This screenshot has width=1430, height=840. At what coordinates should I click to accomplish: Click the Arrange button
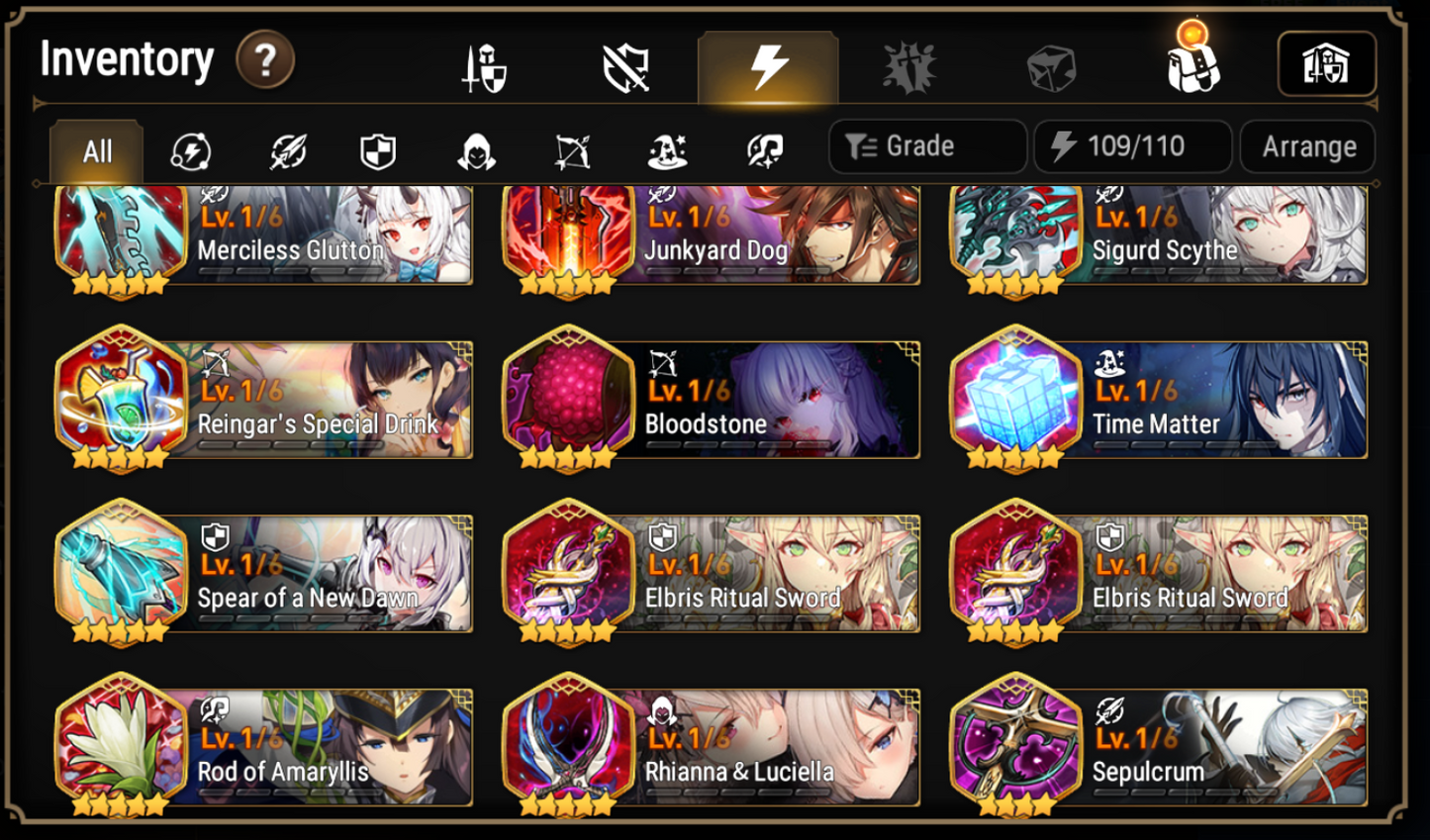1308,146
